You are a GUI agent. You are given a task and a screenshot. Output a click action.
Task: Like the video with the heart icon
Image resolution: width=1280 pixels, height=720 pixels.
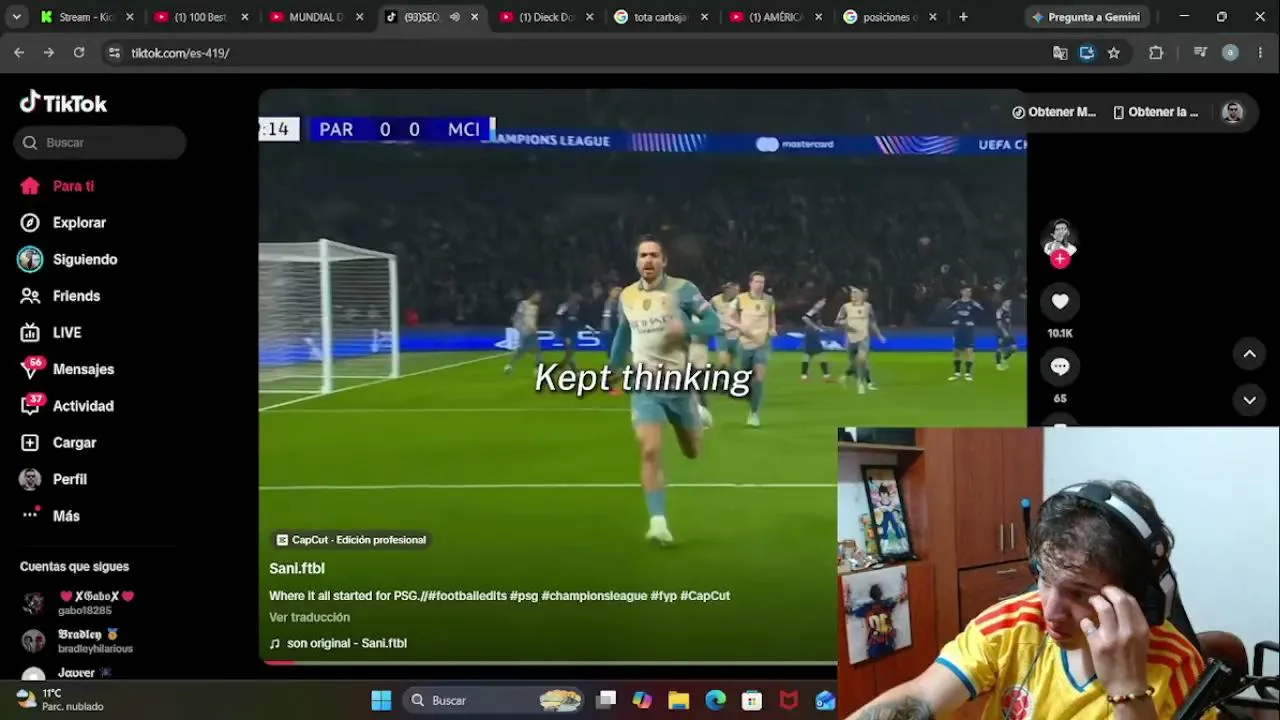click(1060, 301)
